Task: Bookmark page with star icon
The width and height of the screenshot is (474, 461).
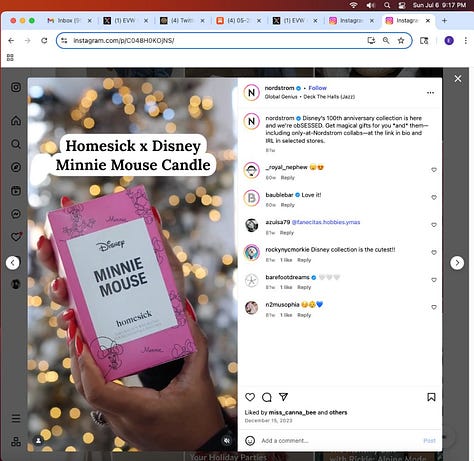Action: [x=401, y=41]
